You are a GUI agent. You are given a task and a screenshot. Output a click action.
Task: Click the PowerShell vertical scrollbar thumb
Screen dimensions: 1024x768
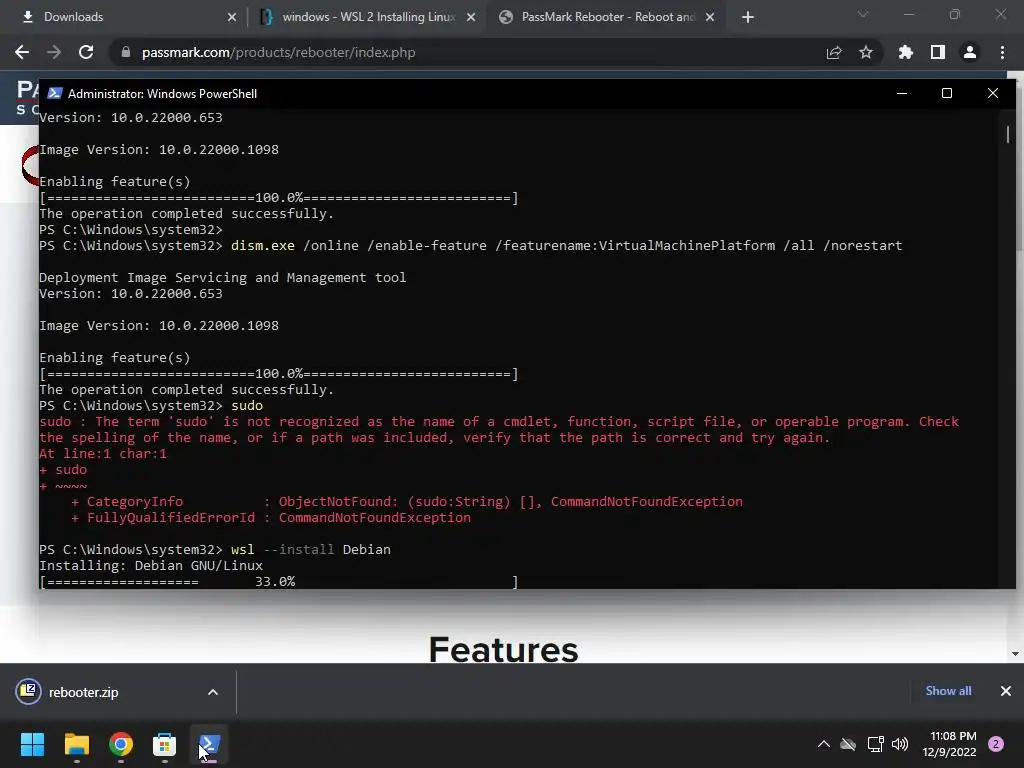tap(1008, 134)
